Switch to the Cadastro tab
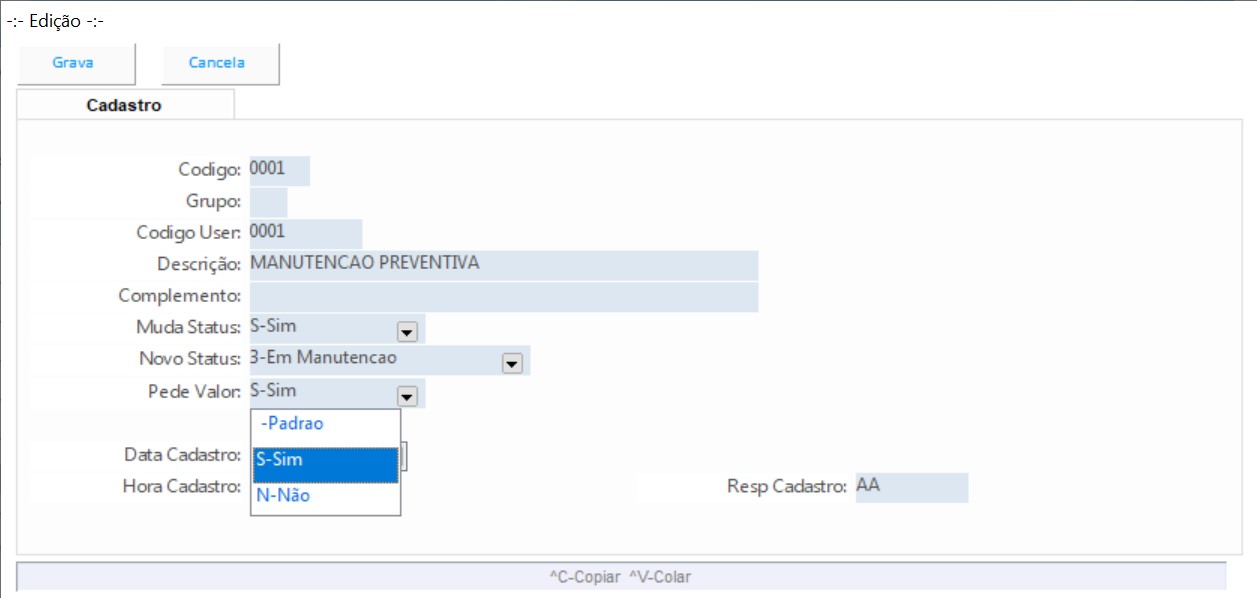 click(x=124, y=105)
